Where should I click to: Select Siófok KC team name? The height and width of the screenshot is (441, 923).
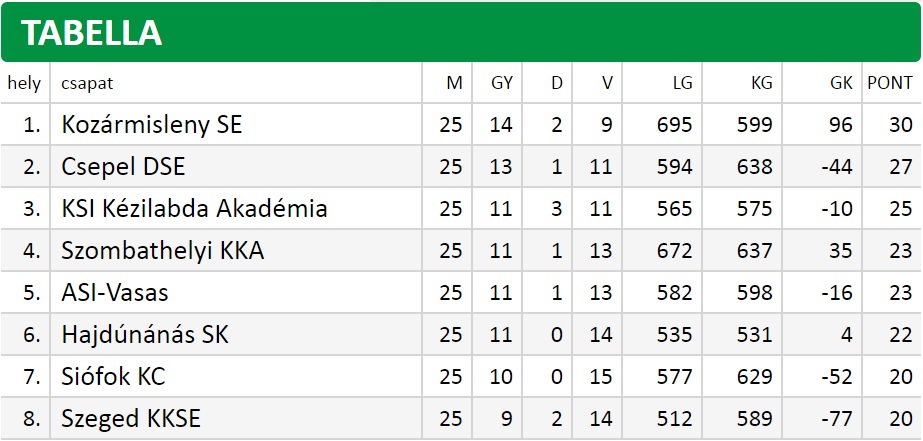113,377
